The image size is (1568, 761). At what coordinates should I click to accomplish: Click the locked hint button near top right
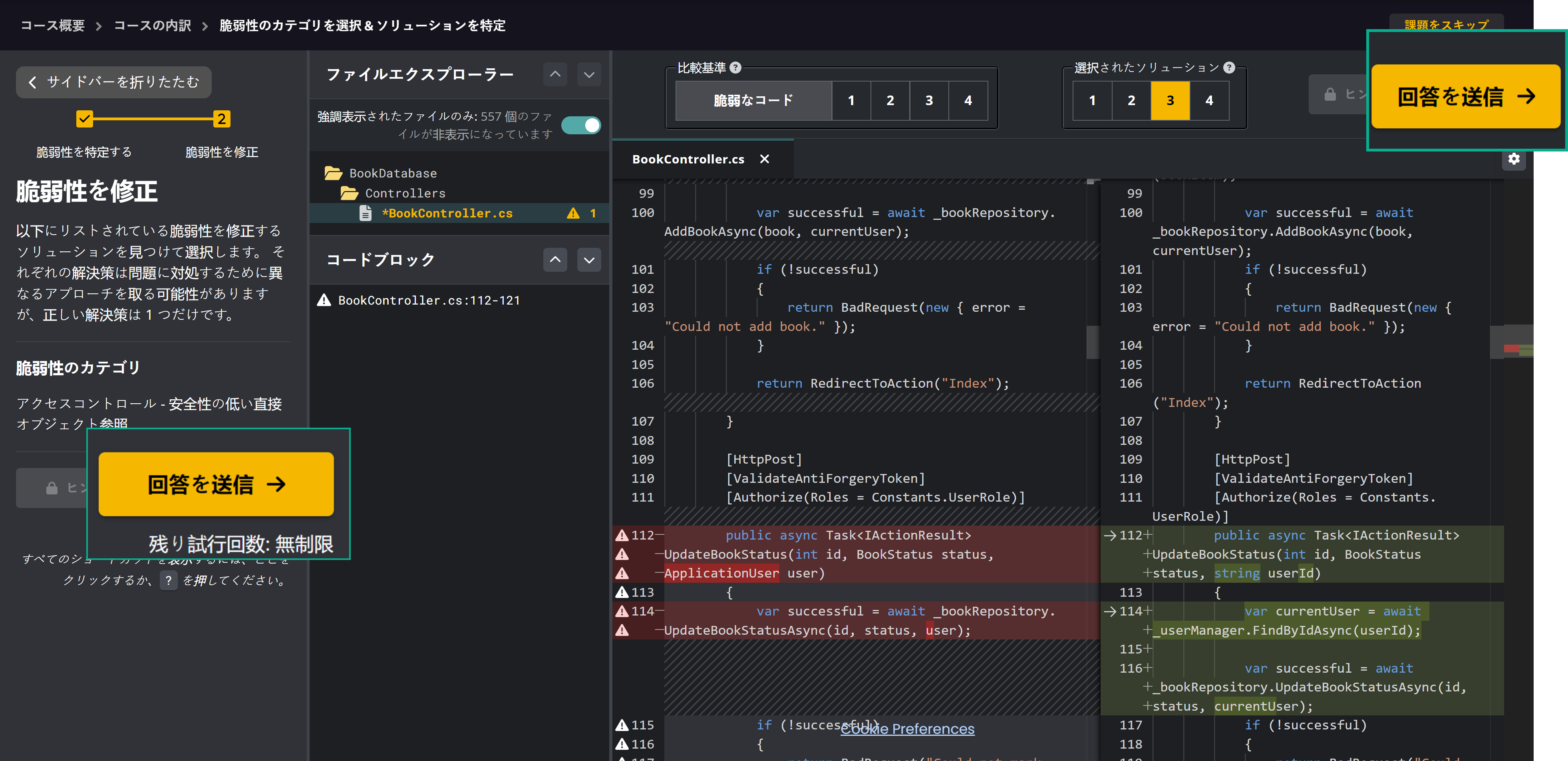click(x=1339, y=94)
